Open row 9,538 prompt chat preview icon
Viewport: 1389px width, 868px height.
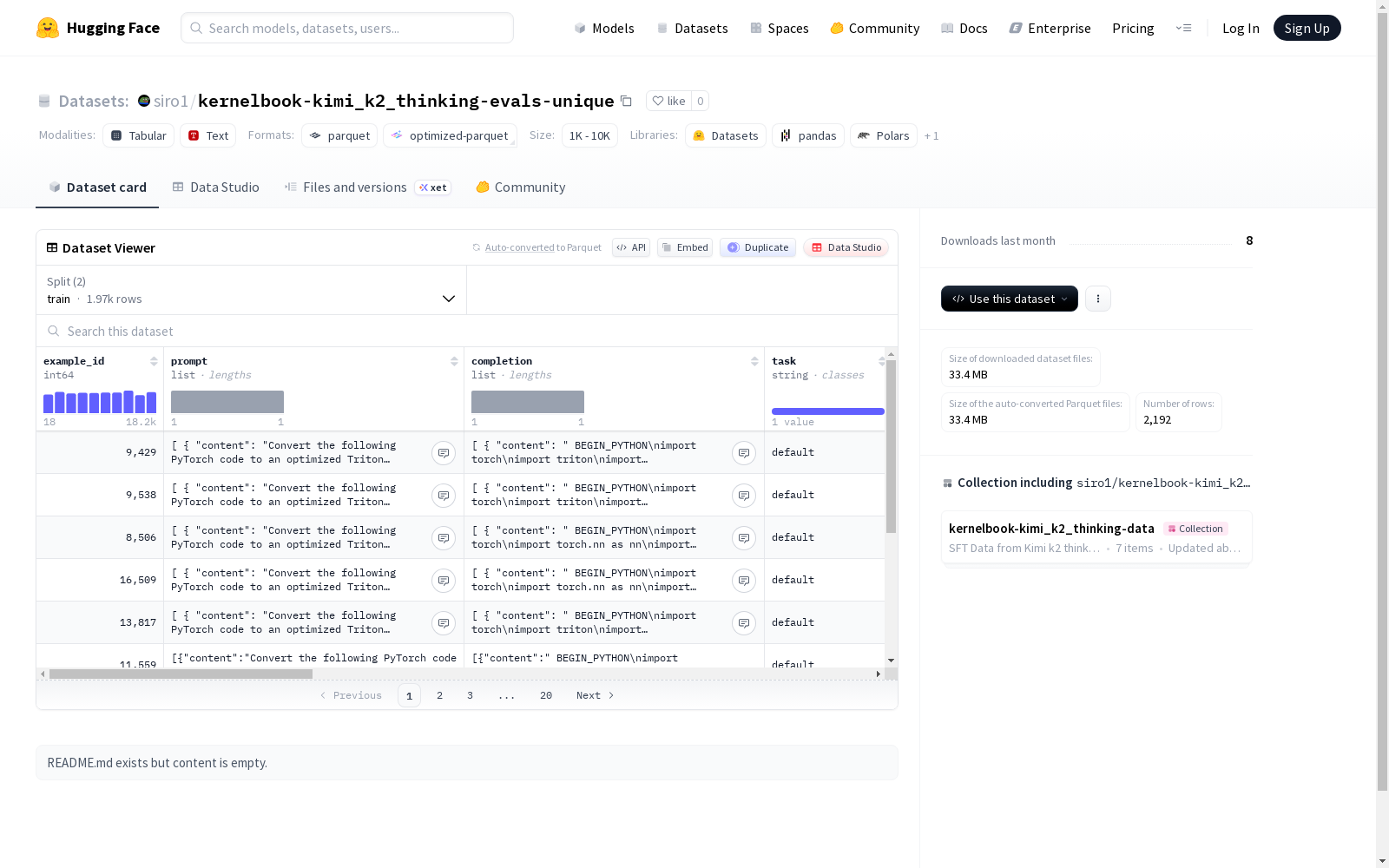coord(444,495)
